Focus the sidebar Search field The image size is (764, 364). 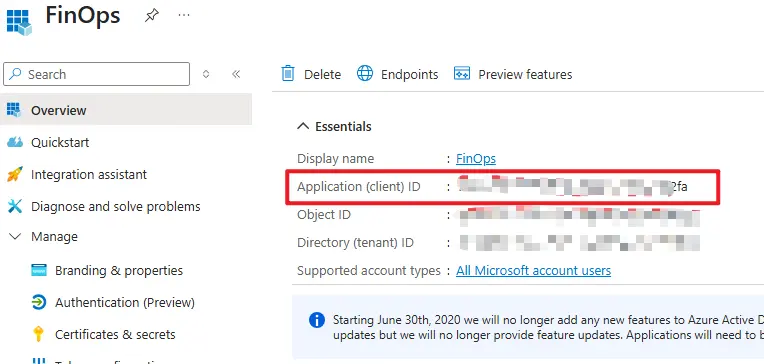pyautogui.click(x=96, y=74)
